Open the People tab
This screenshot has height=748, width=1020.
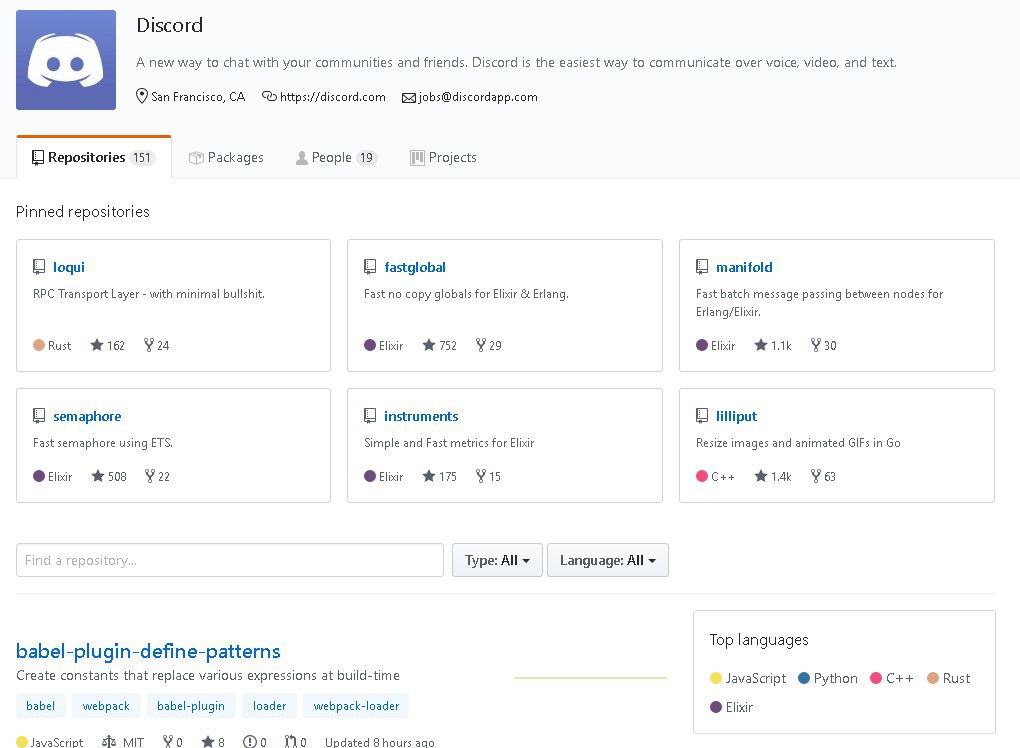pos(336,157)
